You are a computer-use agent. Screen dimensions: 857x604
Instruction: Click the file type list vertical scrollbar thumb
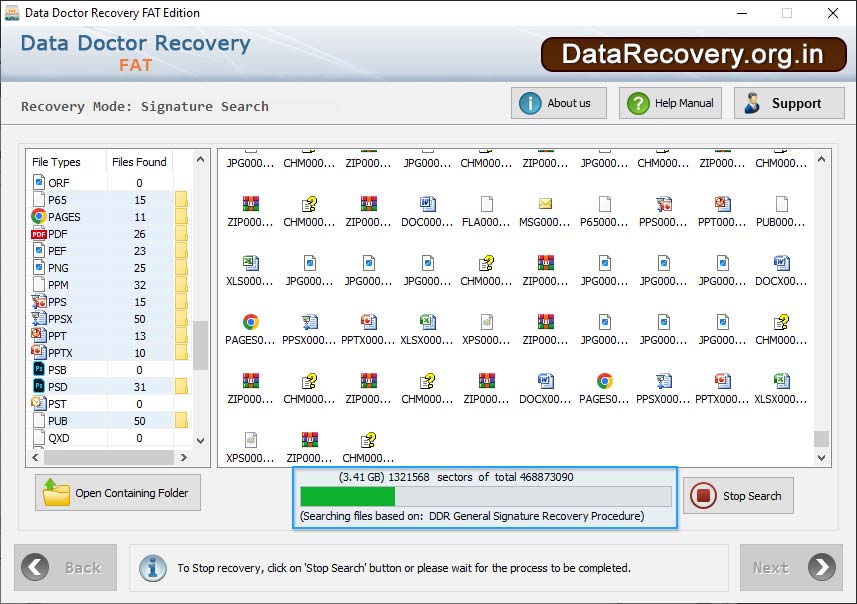pos(201,345)
